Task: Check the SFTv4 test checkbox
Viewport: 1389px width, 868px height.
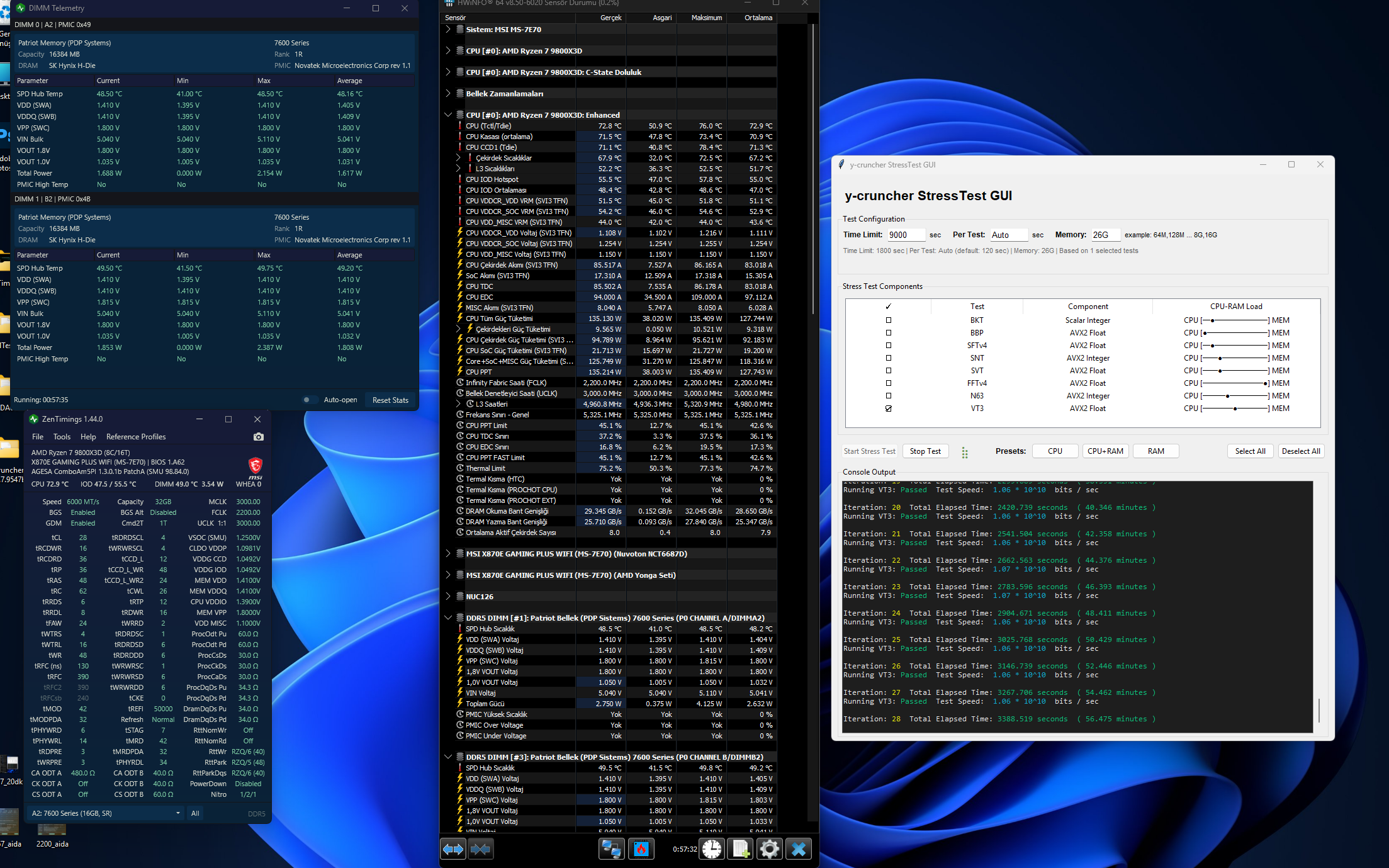Action: [889, 346]
